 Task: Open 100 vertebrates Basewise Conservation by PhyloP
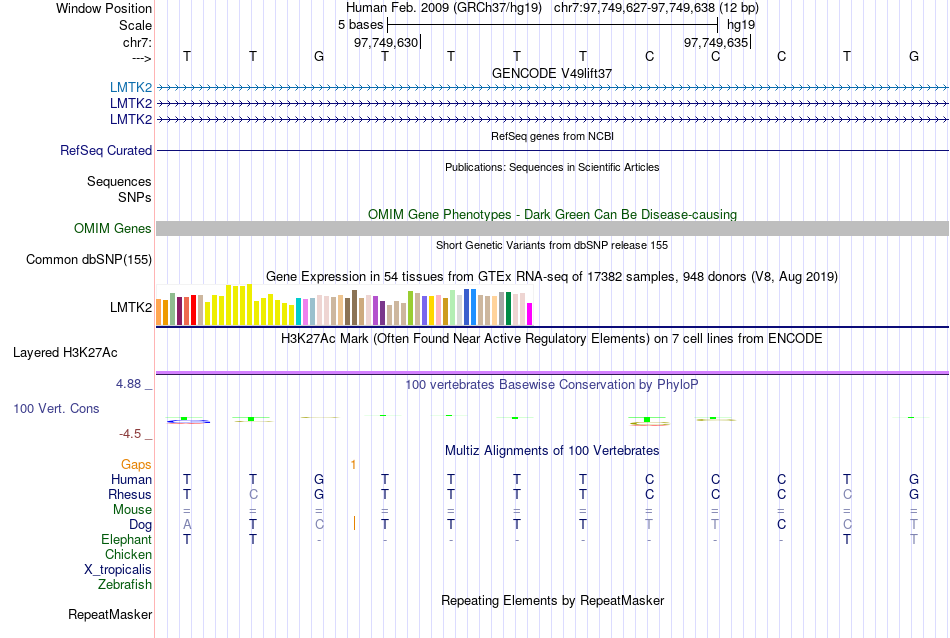[x=552, y=385]
